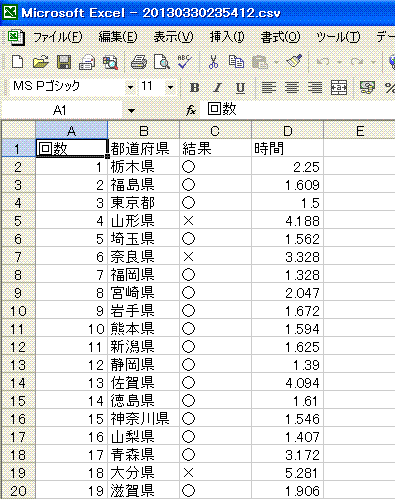Click the Print icon in the toolbar

tap(139, 62)
